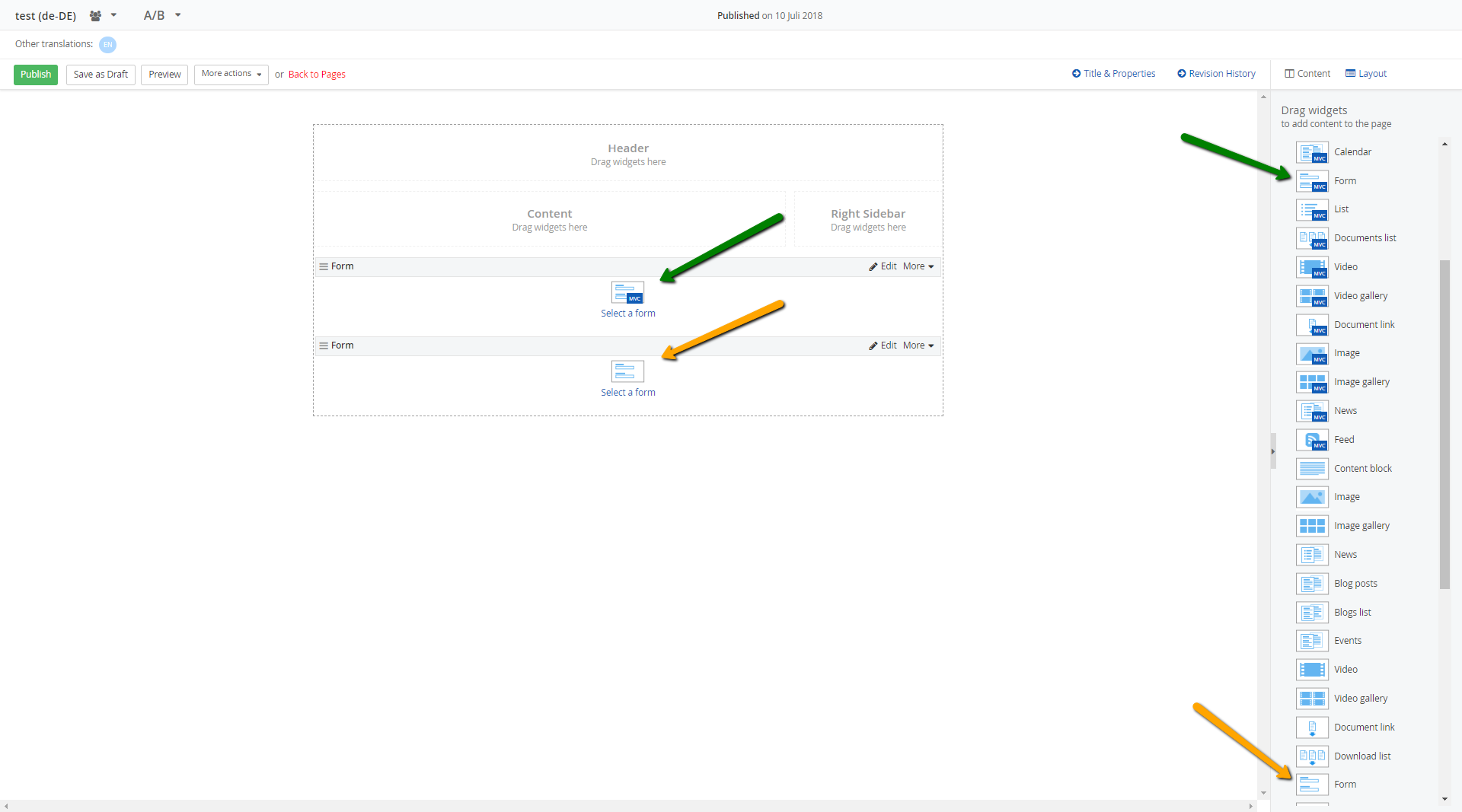Switch to the Layout tab
The height and width of the screenshot is (812, 1462).
tap(1365, 73)
